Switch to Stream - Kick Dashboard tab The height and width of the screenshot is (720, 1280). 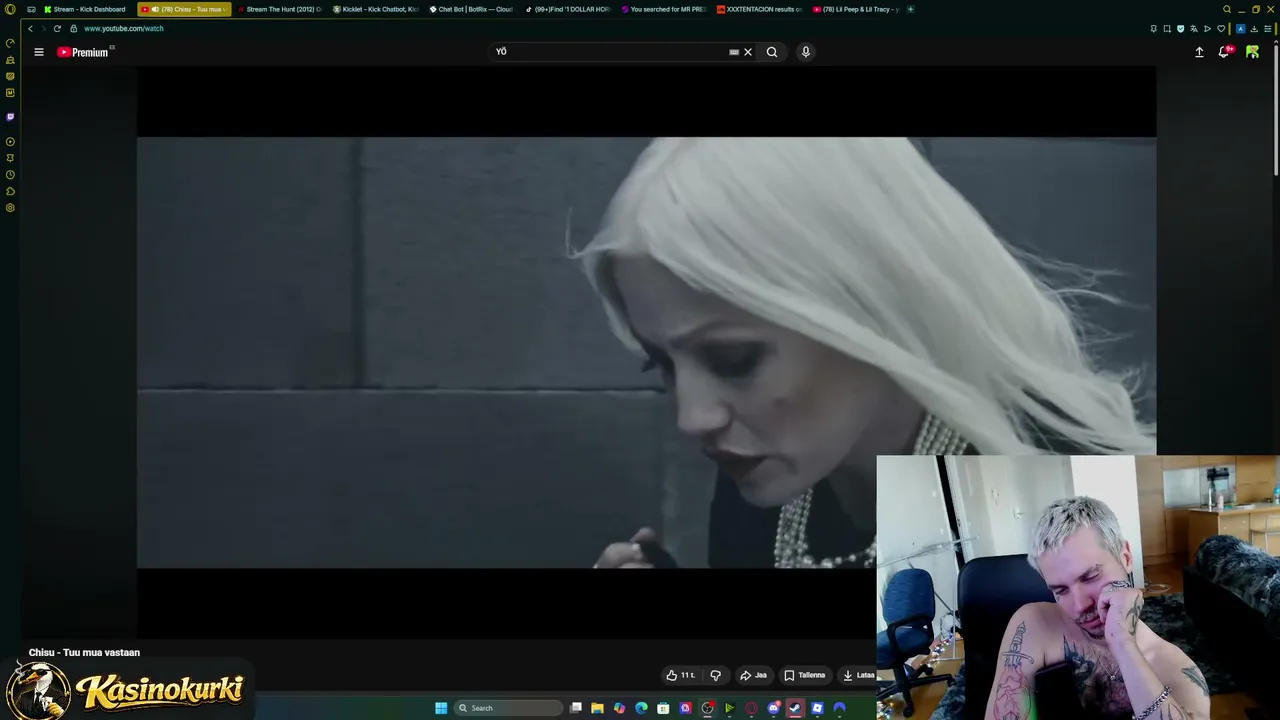tap(85, 9)
